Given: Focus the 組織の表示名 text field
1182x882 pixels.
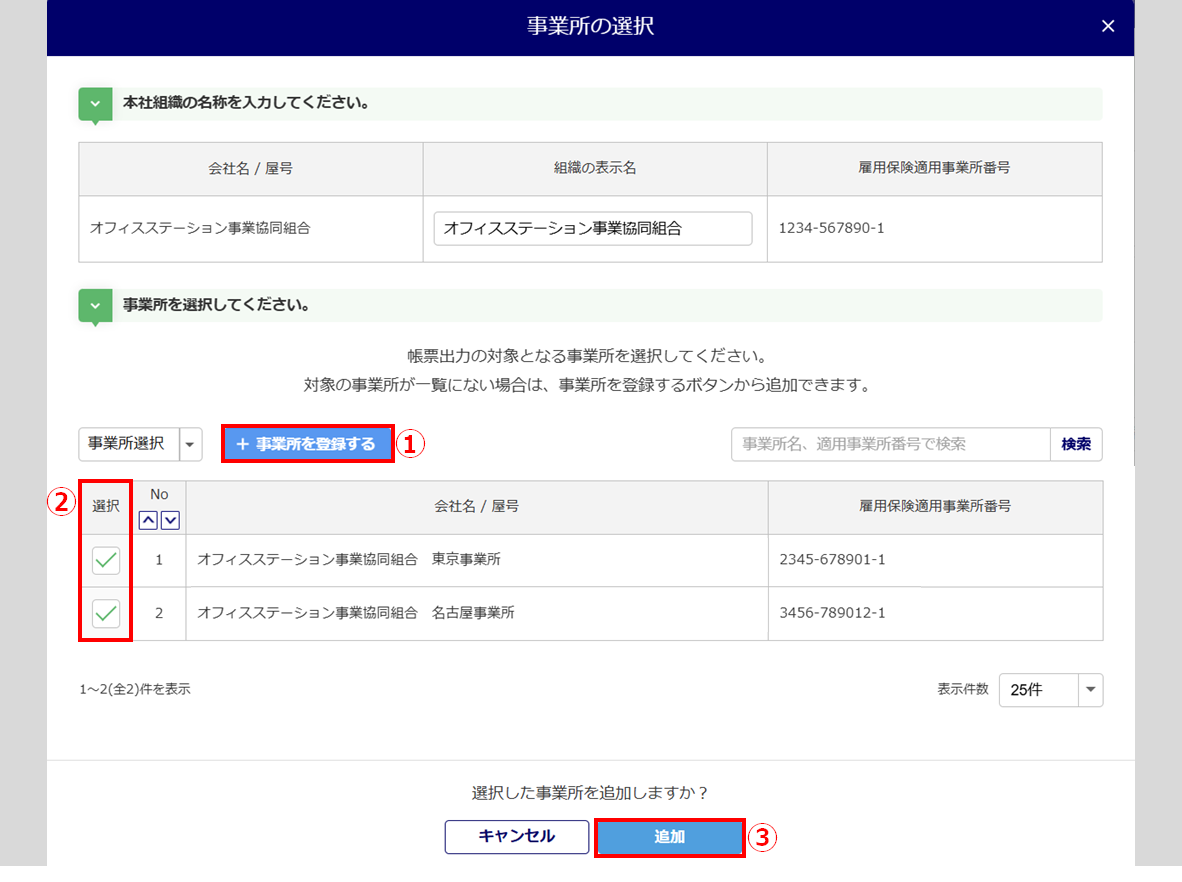Looking at the screenshot, I should pyautogui.click(x=592, y=228).
